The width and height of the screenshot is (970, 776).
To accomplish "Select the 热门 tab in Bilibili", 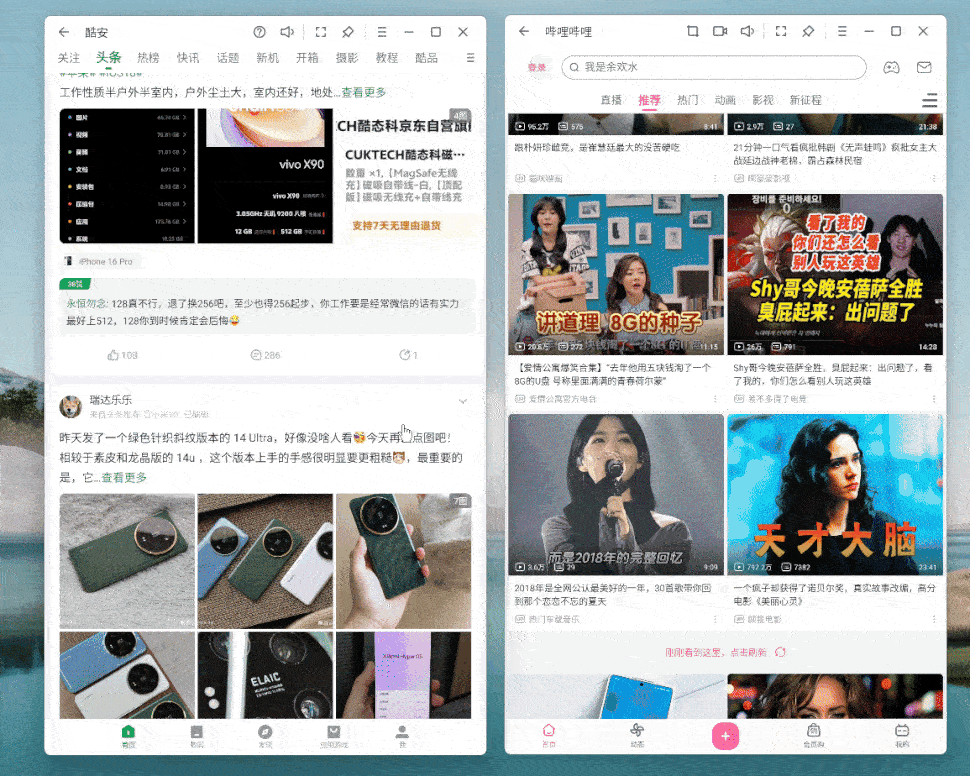I will 688,100.
